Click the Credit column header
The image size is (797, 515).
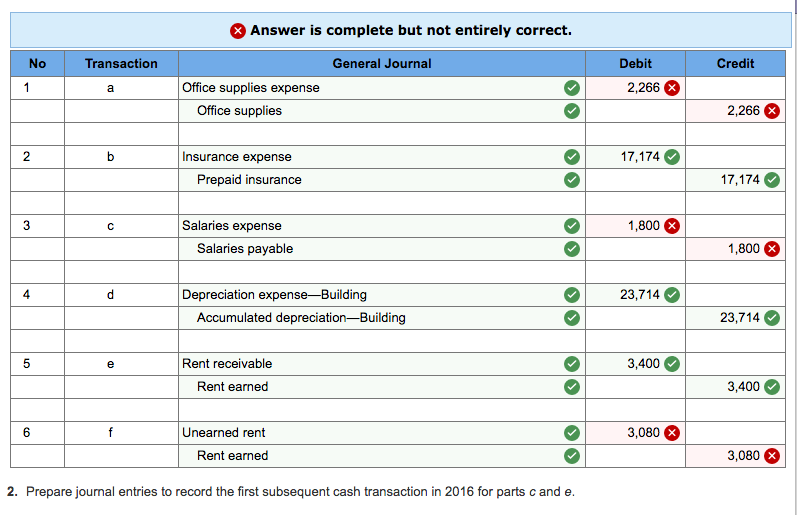(x=736, y=63)
